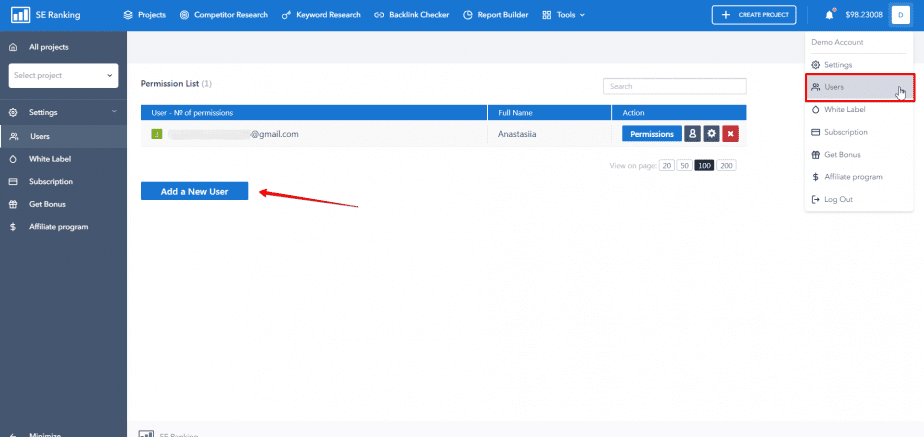Click the profile avatar D

point(900,15)
